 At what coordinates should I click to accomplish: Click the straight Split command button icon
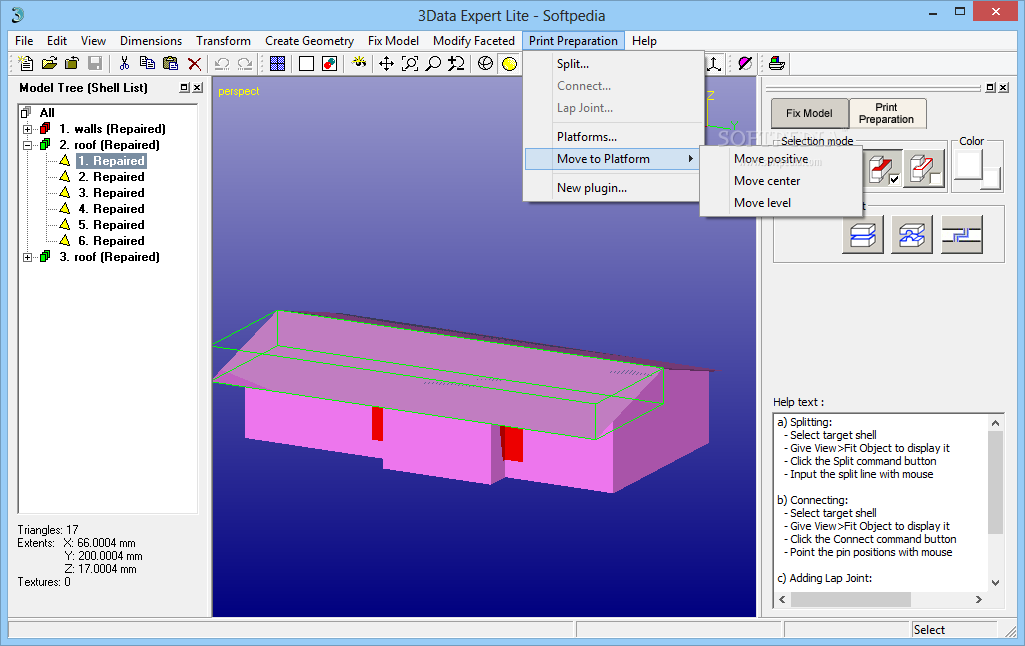(863, 234)
